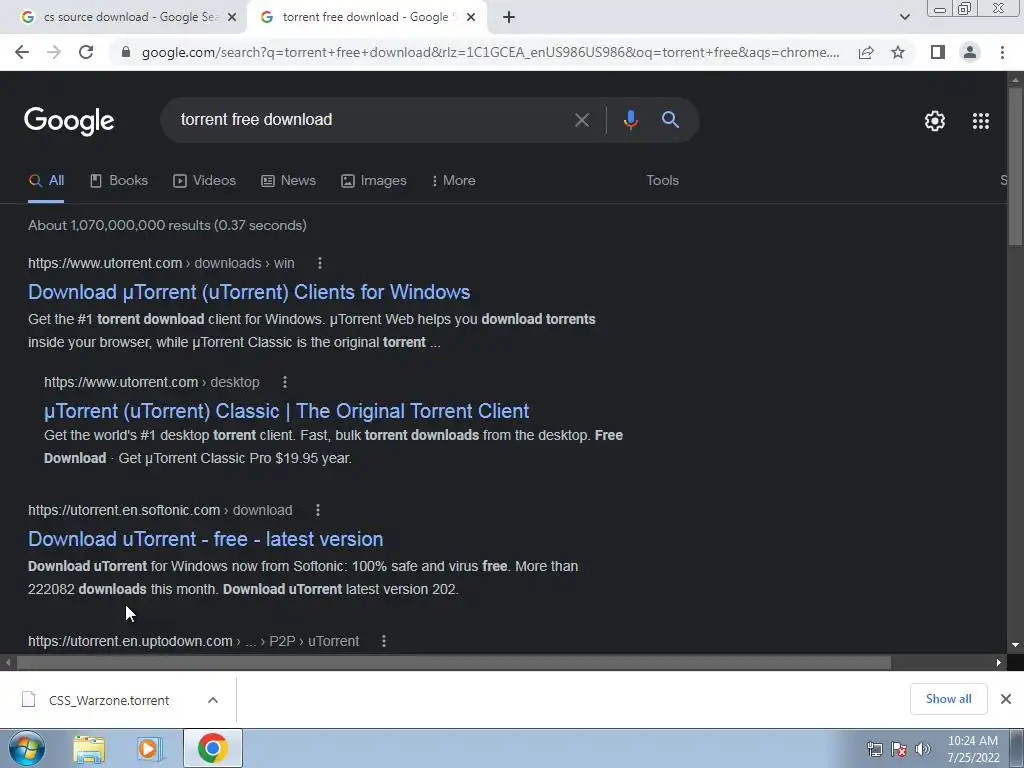Open the Windows Start menu
The height and width of the screenshot is (768, 1024).
click(x=27, y=748)
